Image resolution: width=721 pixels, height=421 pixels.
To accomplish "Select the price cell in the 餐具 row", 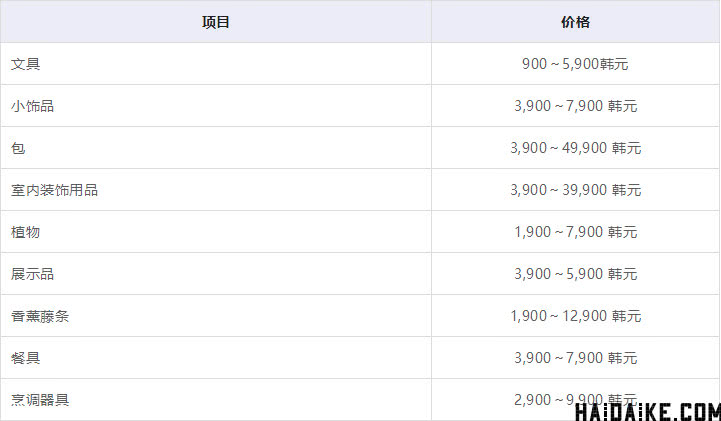I will click(575, 358).
